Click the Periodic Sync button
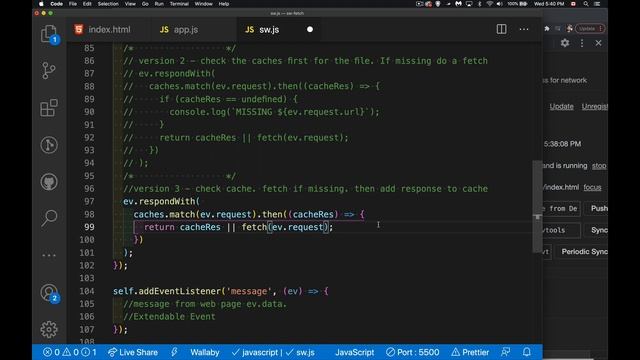Image resolution: width=640 pixels, height=360 pixels. point(582,251)
